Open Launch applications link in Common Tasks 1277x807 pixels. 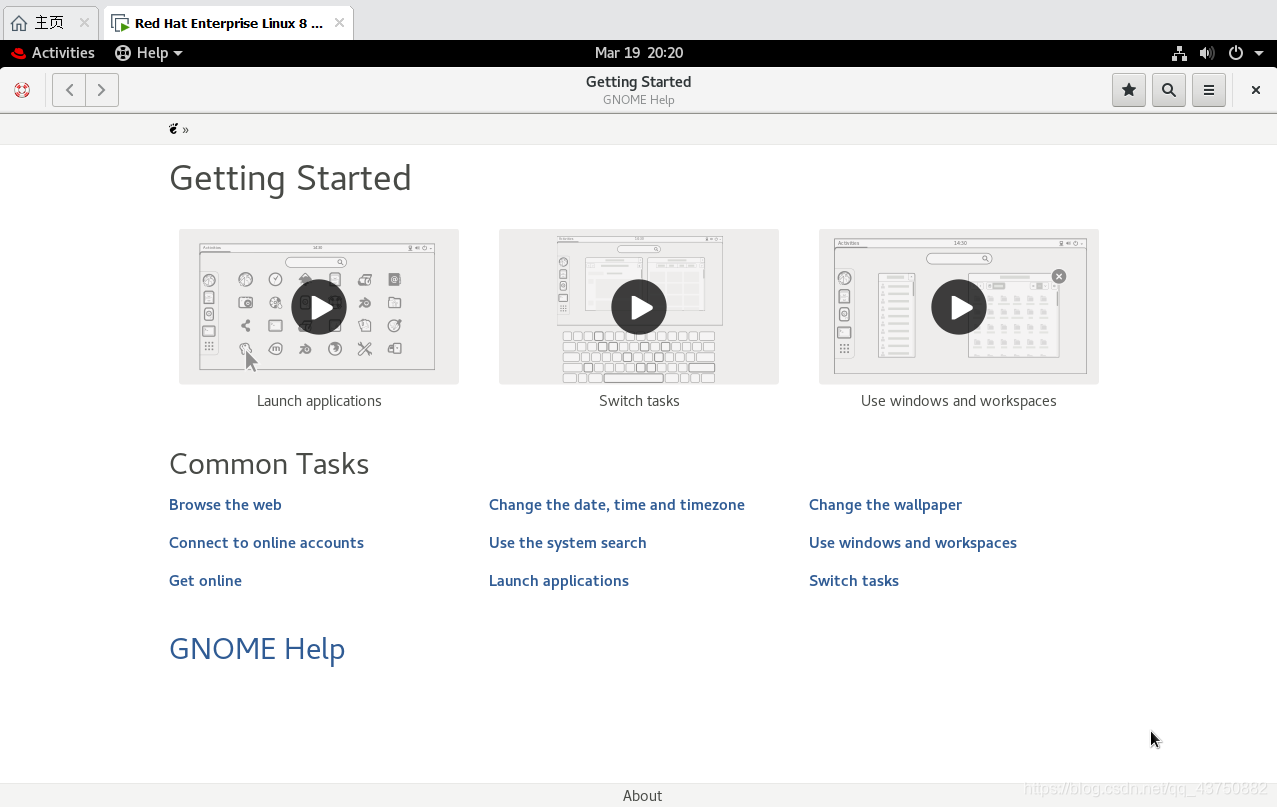[559, 581]
